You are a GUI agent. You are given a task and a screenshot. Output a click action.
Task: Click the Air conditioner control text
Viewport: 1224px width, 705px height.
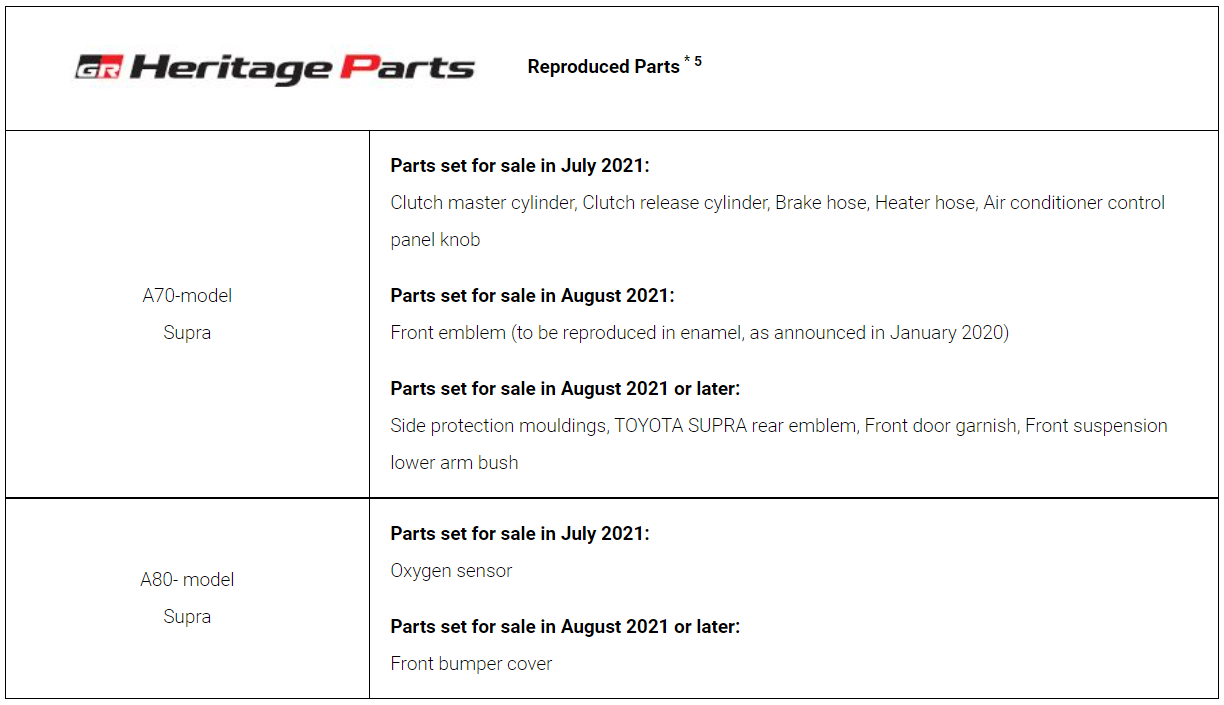1074,203
